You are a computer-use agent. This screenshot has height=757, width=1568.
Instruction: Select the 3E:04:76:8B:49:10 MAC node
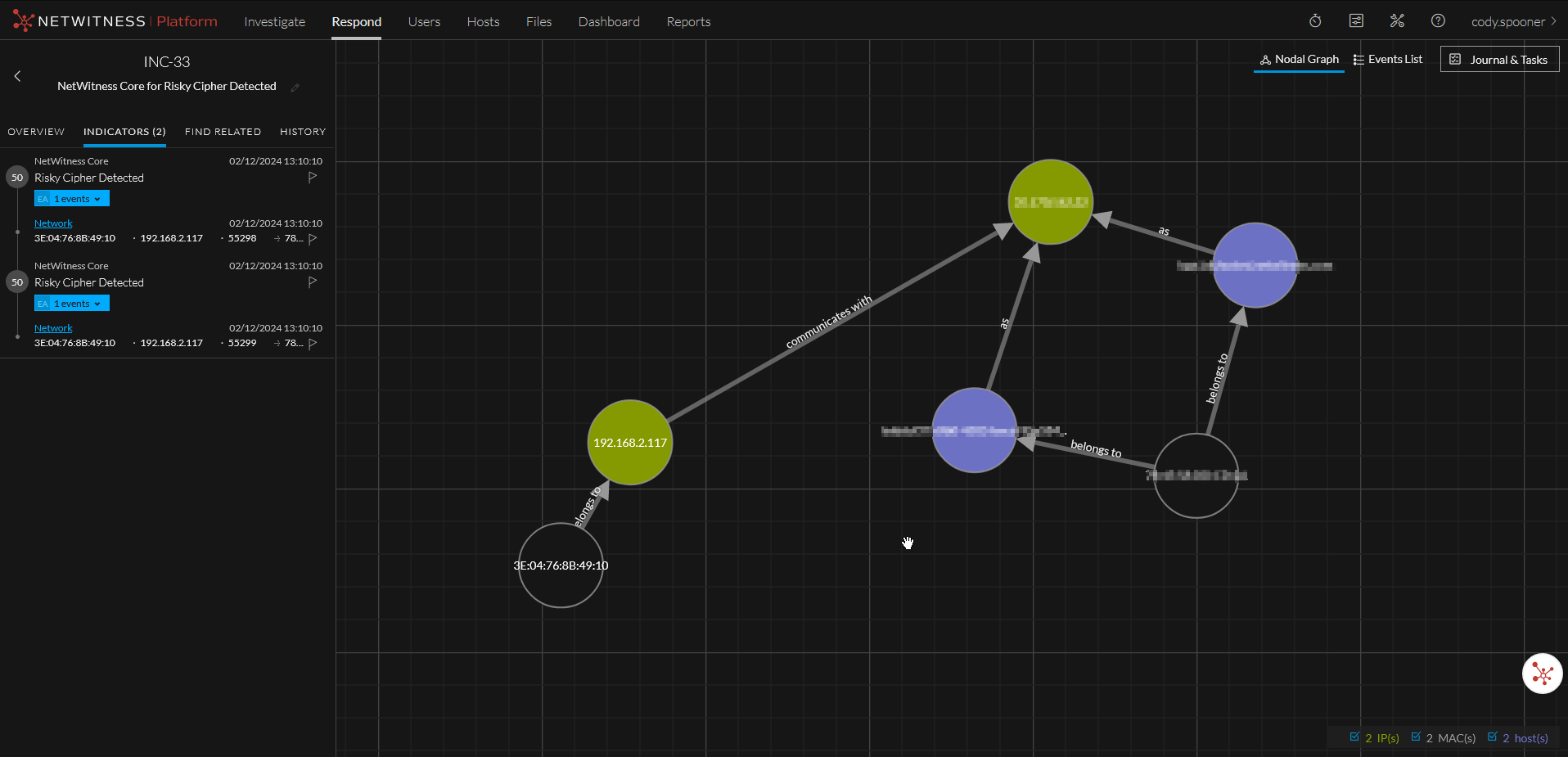561,565
